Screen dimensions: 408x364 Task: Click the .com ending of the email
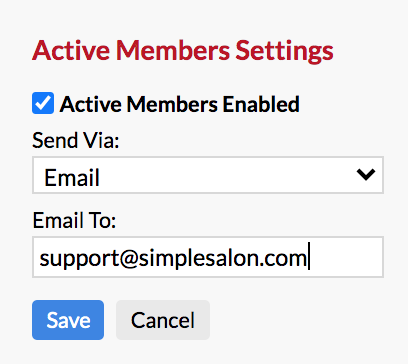pyautogui.click(x=282, y=259)
